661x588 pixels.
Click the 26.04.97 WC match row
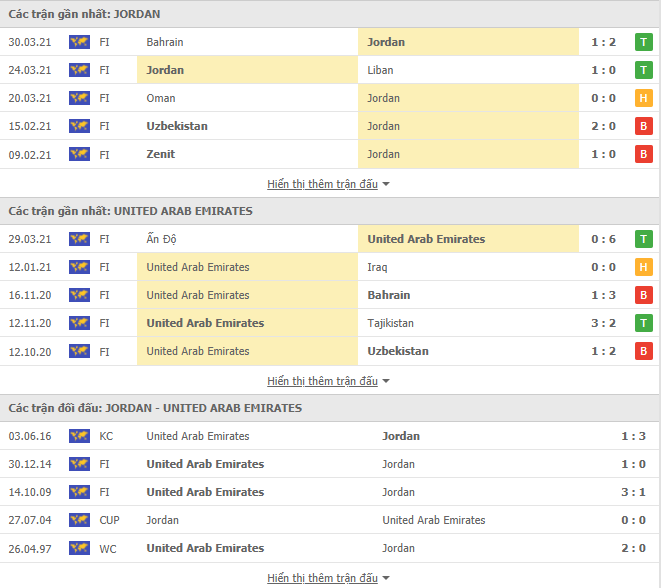point(330,548)
